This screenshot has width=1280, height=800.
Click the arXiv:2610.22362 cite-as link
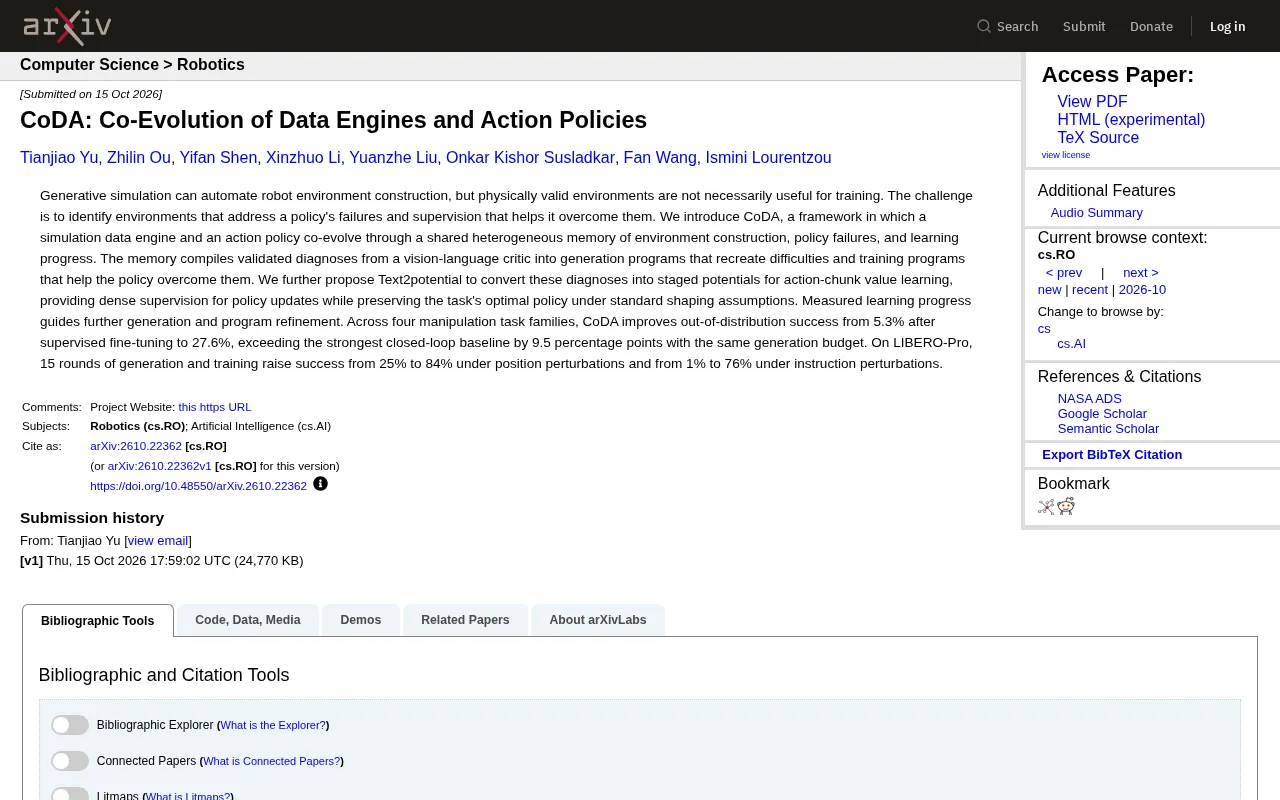[x=136, y=446]
